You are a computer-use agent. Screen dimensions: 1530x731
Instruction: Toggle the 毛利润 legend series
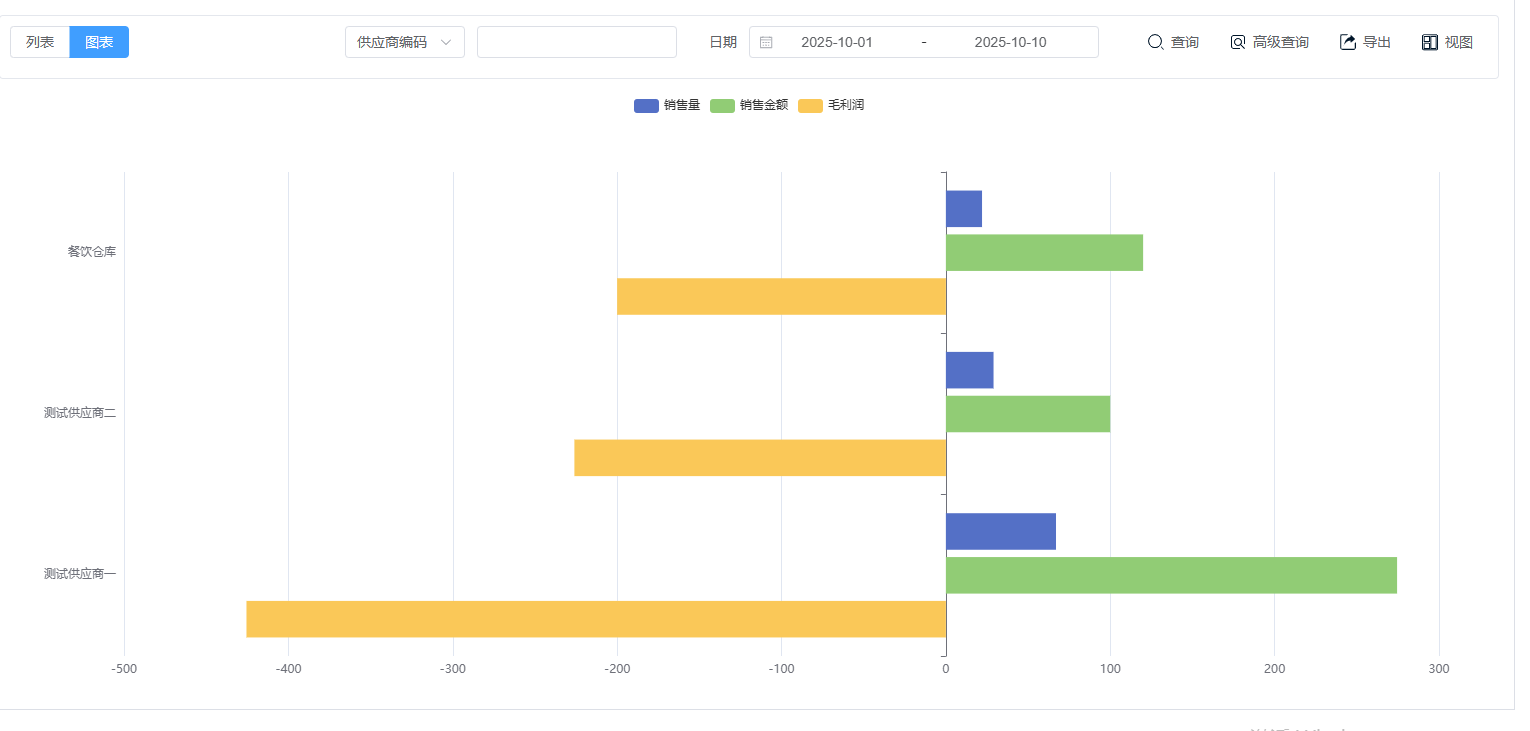831,105
